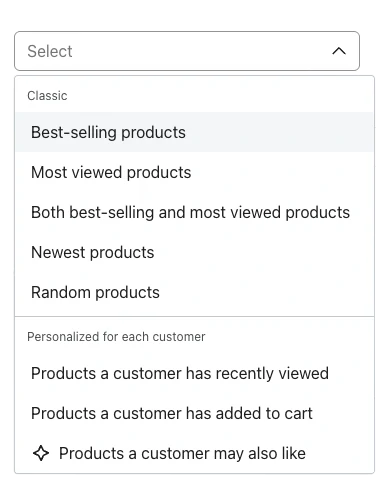Choose the option marked with a sparkle
The height and width of the screenshot is (492, 392).
(195, 453)
